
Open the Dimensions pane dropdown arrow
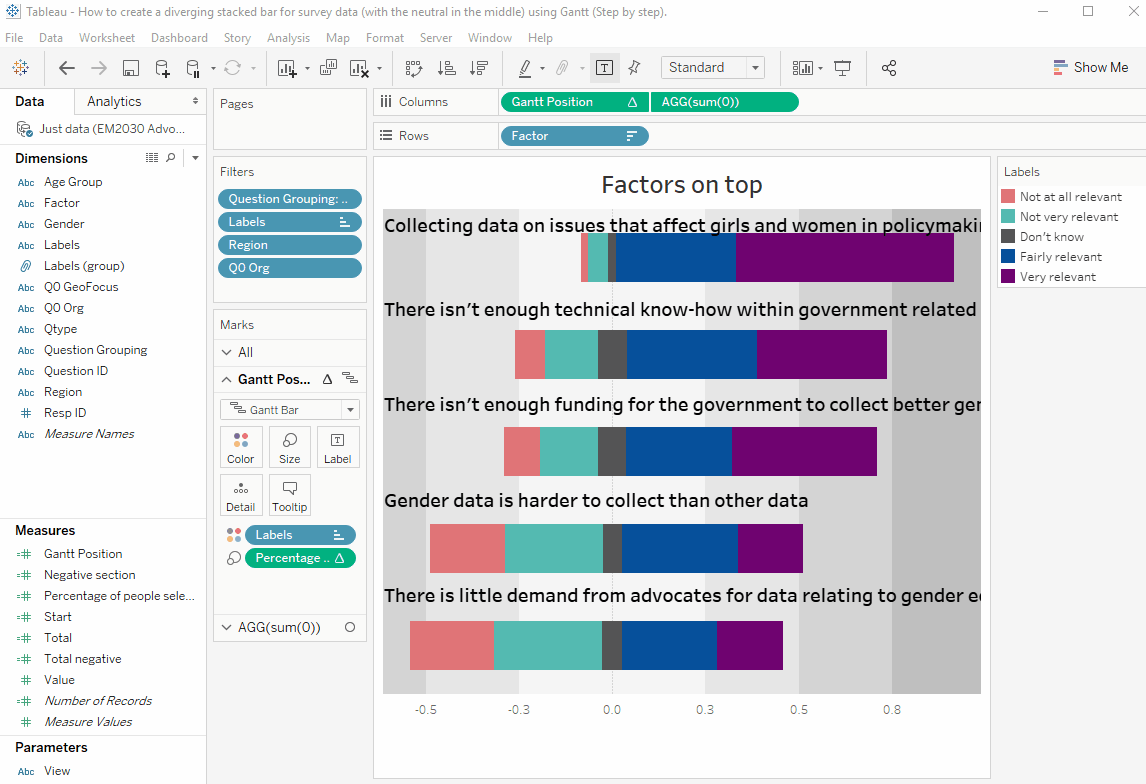point(195,158)
